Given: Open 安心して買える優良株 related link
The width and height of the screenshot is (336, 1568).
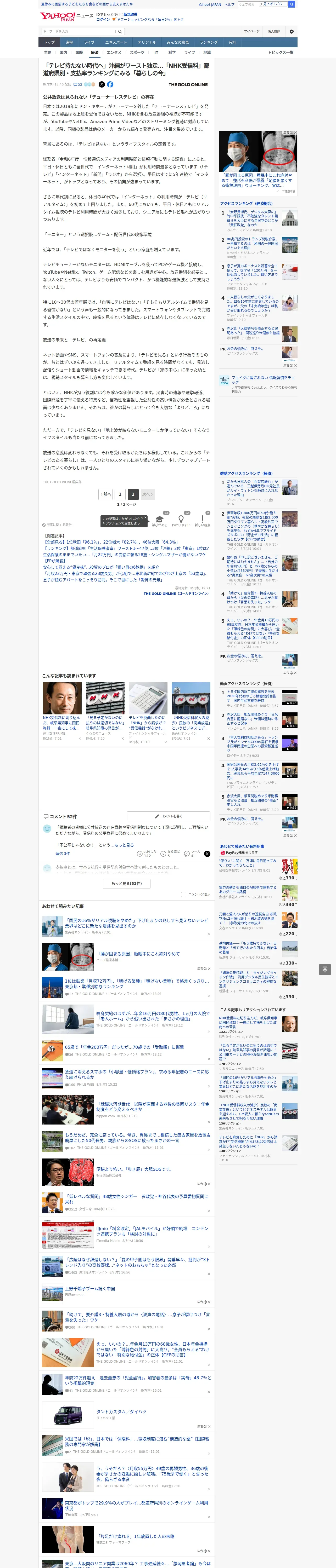Looking at the screenshot, I should [x=101, y=567].
